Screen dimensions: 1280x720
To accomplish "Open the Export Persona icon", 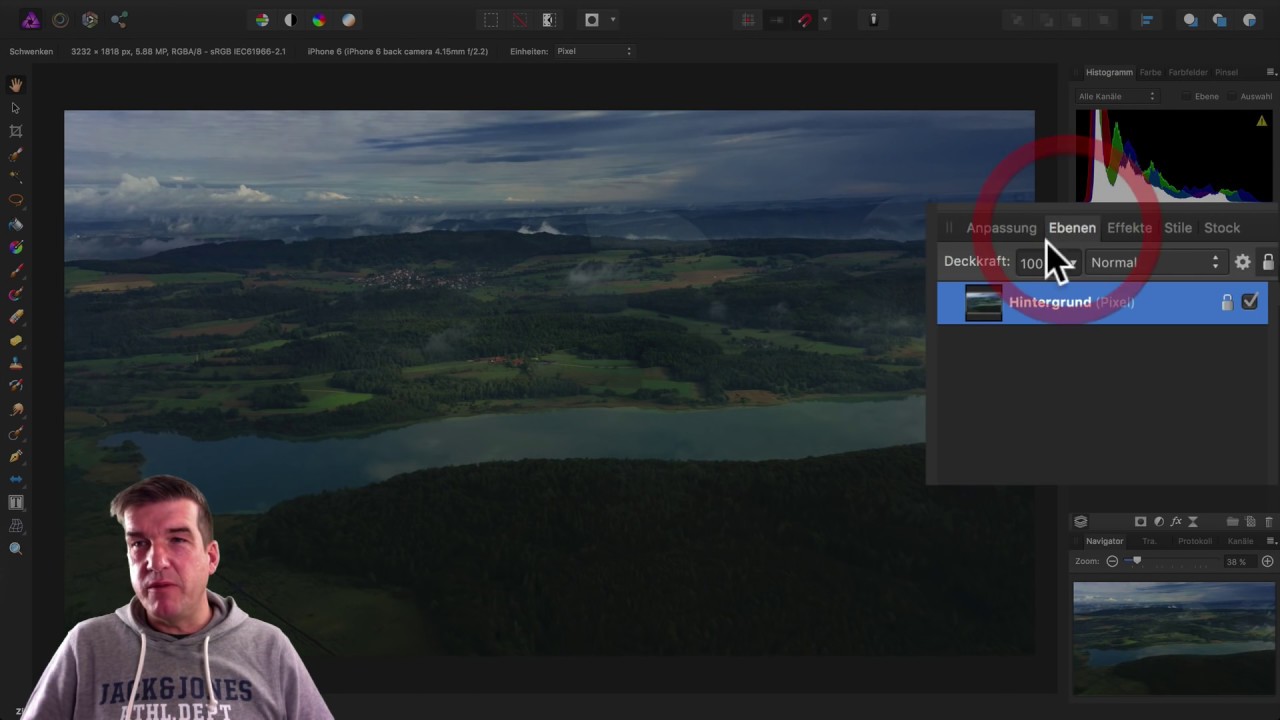I will point(119,20).
